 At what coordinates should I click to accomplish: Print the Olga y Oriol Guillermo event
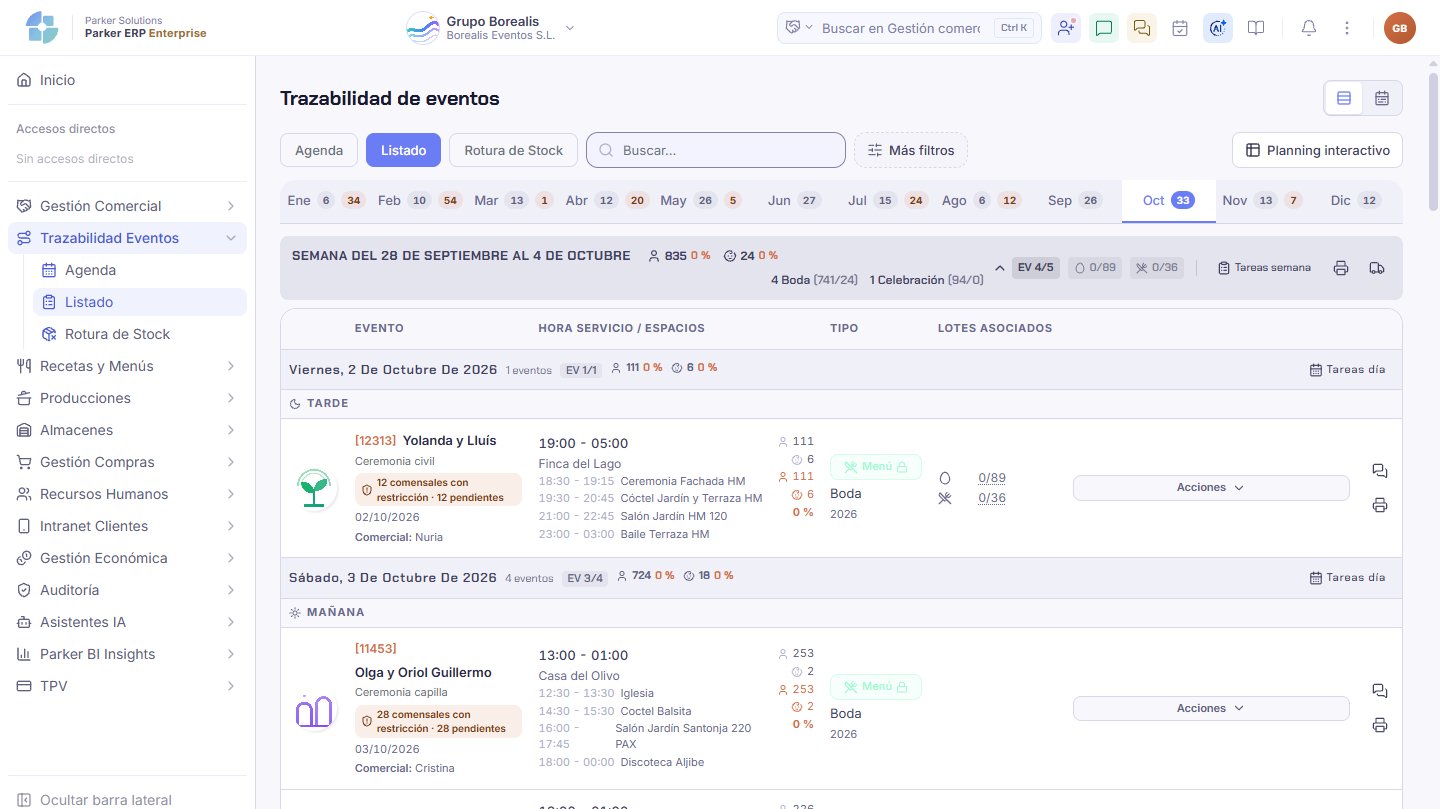click(x=1380, y=725)
